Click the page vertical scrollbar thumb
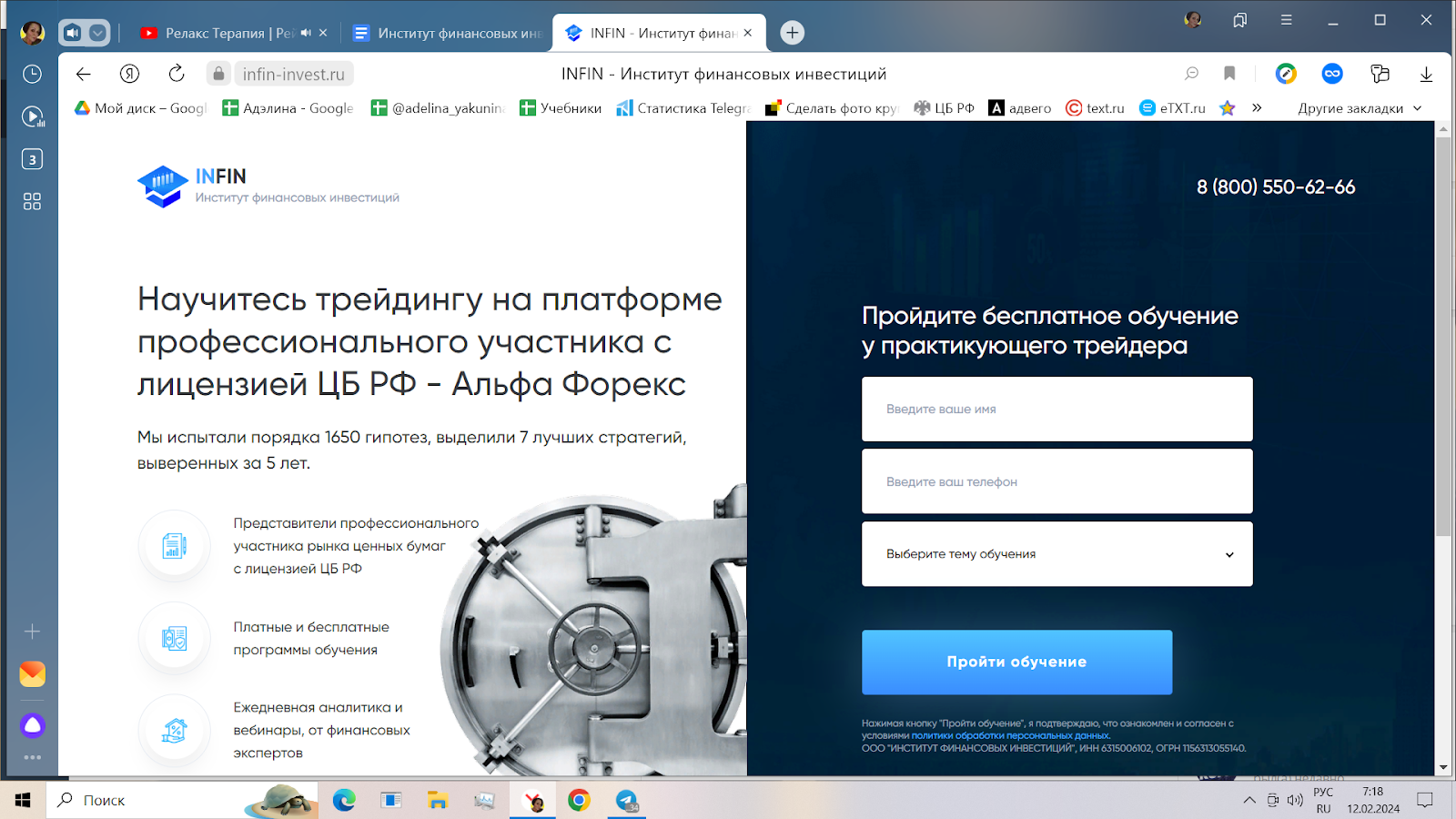The image size is (1456, 819). coord(1443,337)
